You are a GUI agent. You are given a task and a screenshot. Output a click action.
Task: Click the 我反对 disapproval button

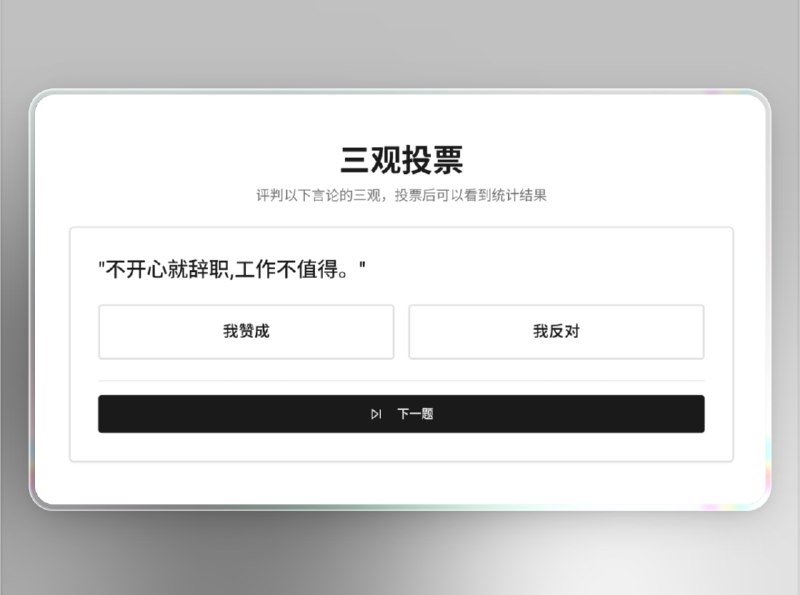click(556, 331)
